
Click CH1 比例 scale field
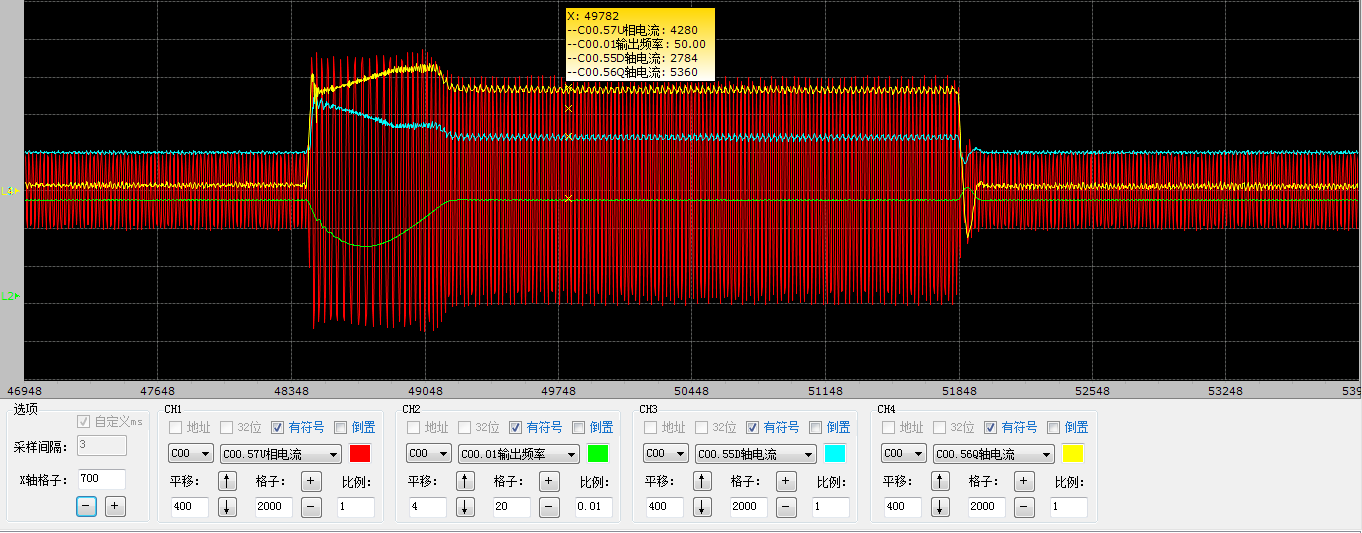(x=356, y=507)
